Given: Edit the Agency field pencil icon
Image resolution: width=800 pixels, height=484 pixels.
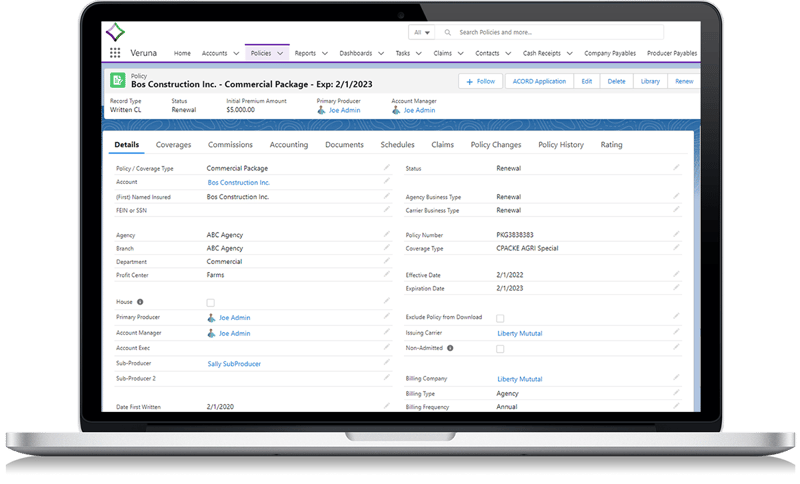Looking at the screenshot, I should click(387, 234).
